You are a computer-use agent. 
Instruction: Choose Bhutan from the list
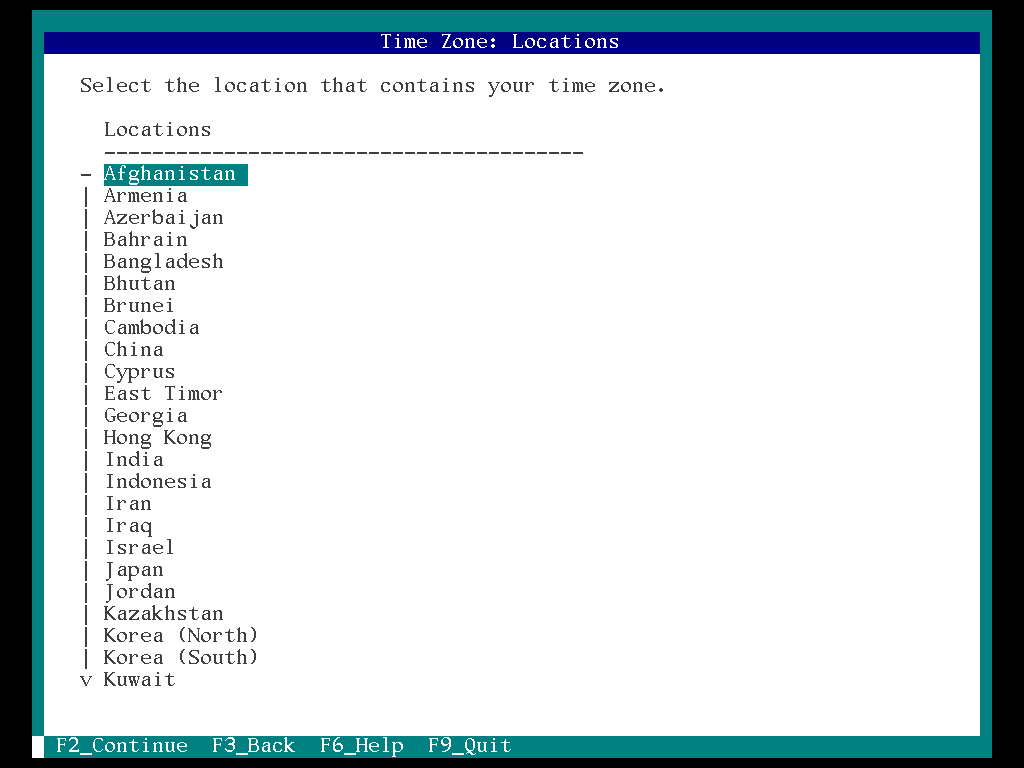pos(140,284)
